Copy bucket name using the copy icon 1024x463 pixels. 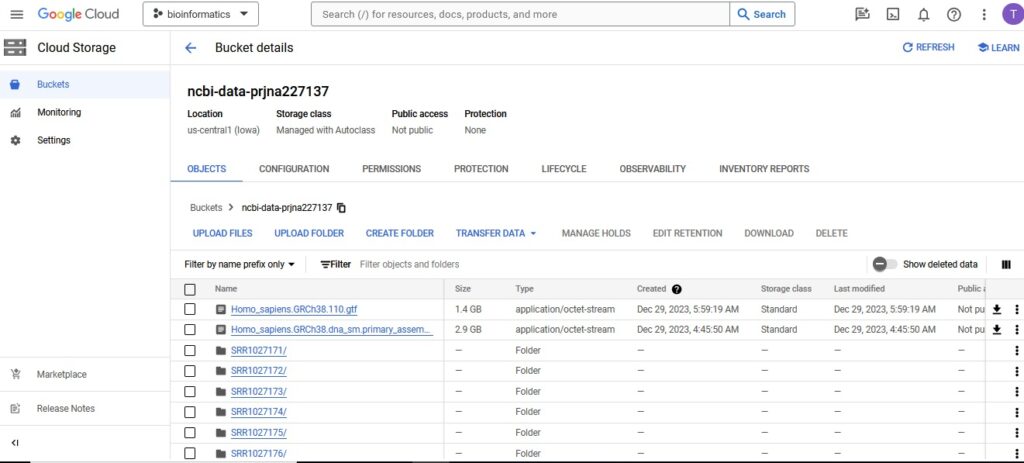pos(342,208)
